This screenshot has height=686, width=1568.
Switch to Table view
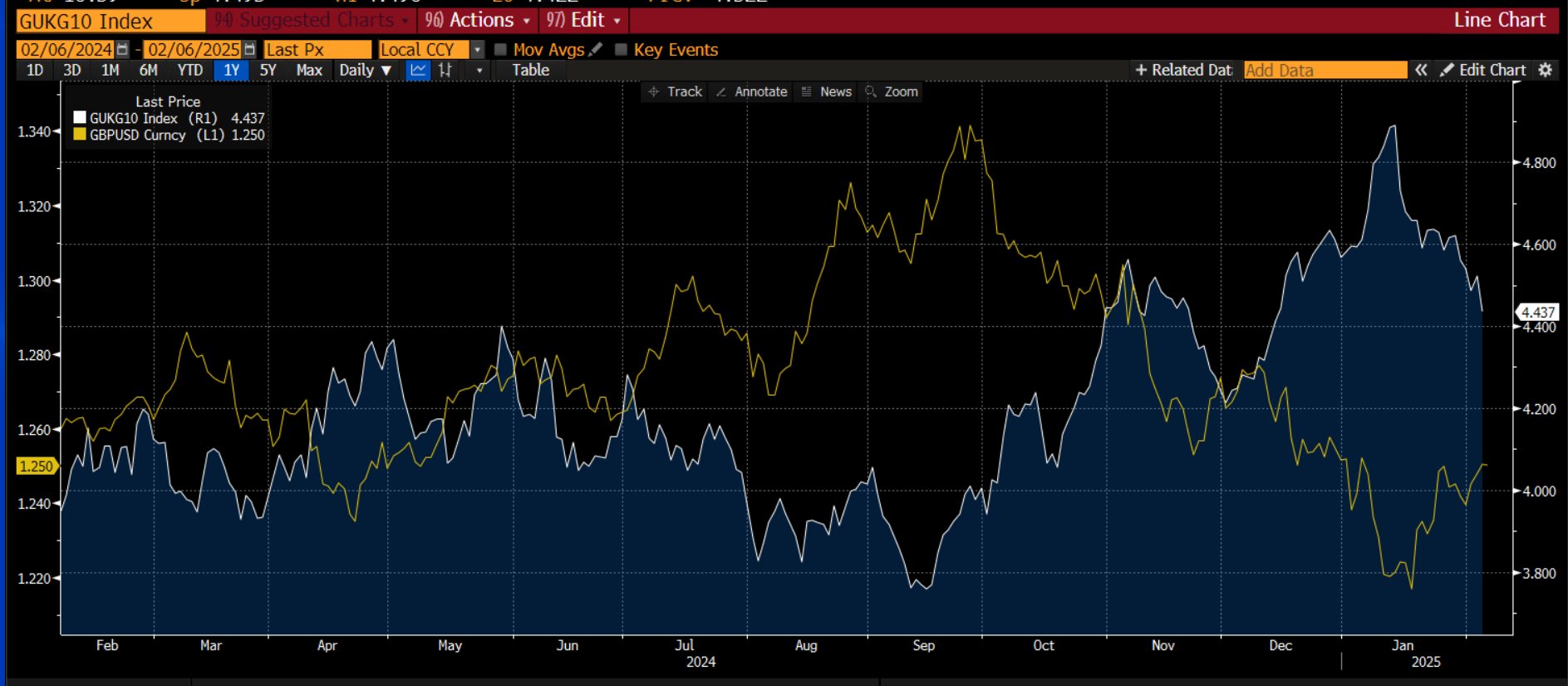[530, 71]
